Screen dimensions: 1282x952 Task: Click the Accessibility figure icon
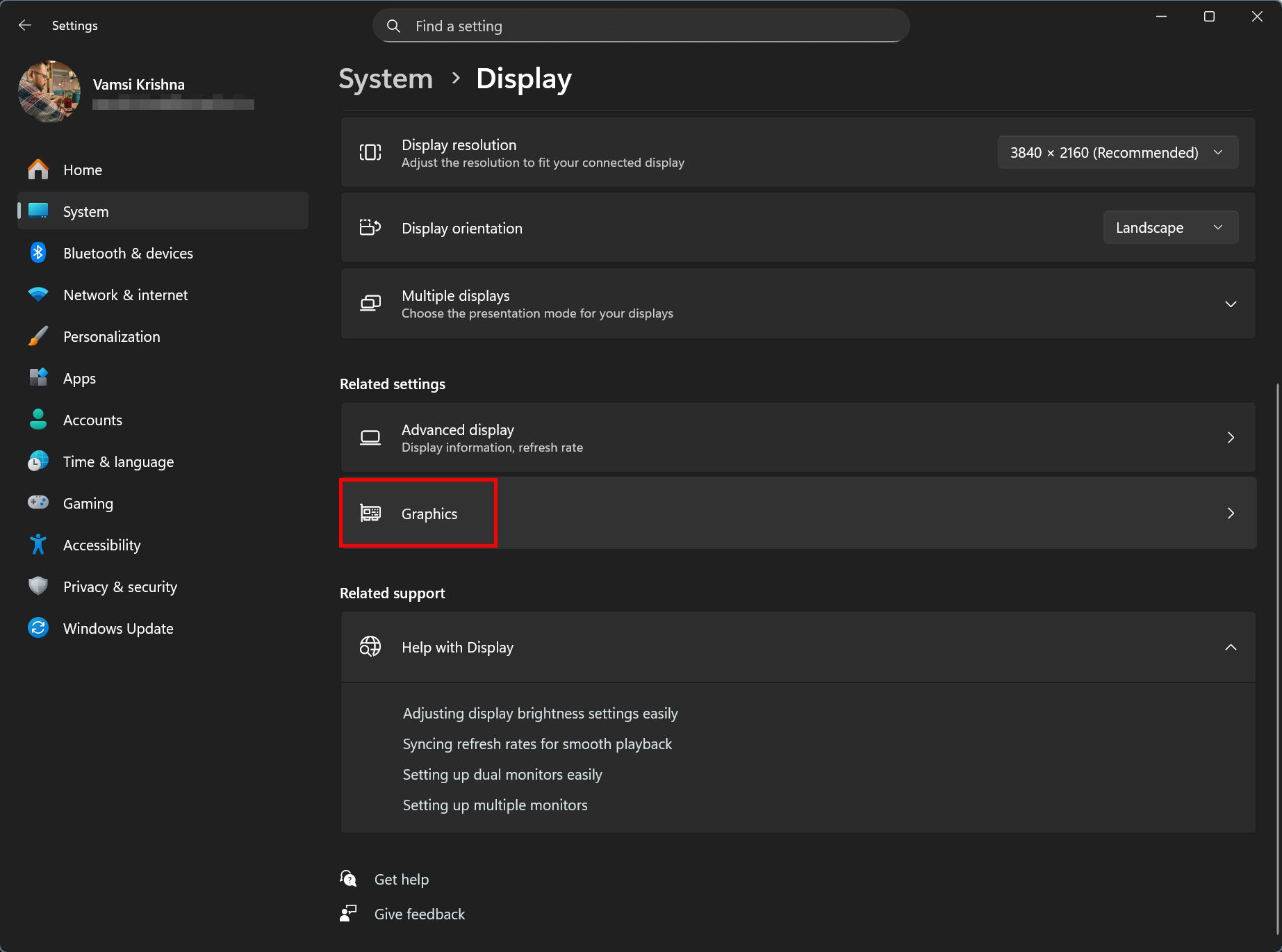(x=38, y=545)
